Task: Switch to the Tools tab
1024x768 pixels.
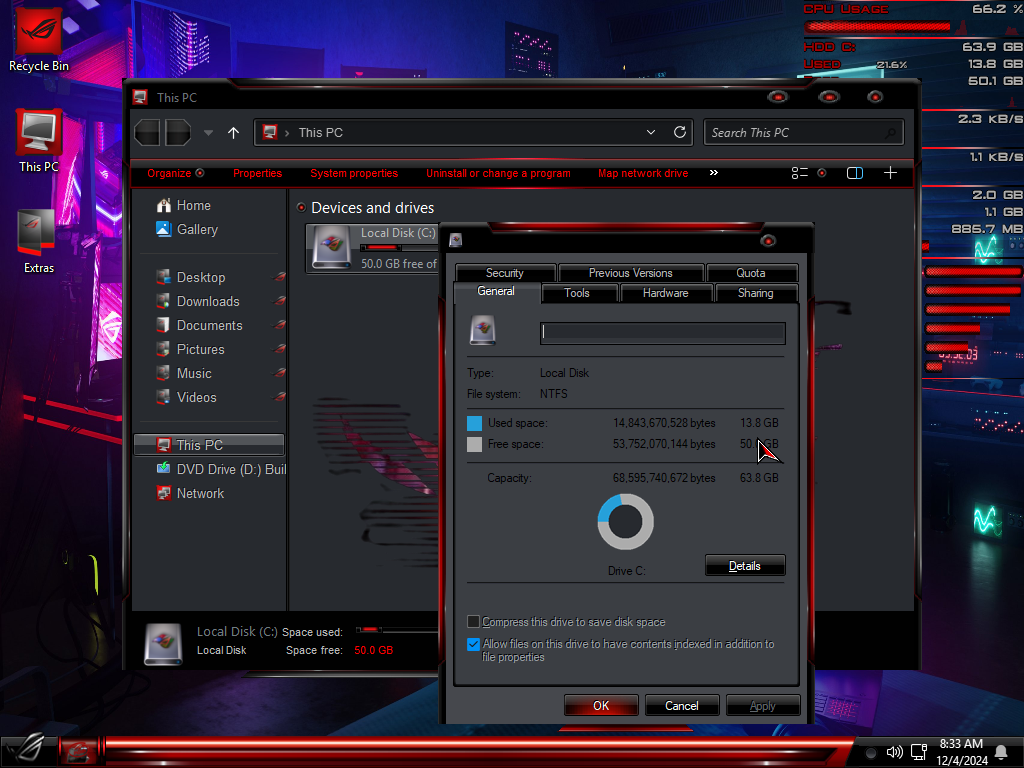Action: (577, 293)
